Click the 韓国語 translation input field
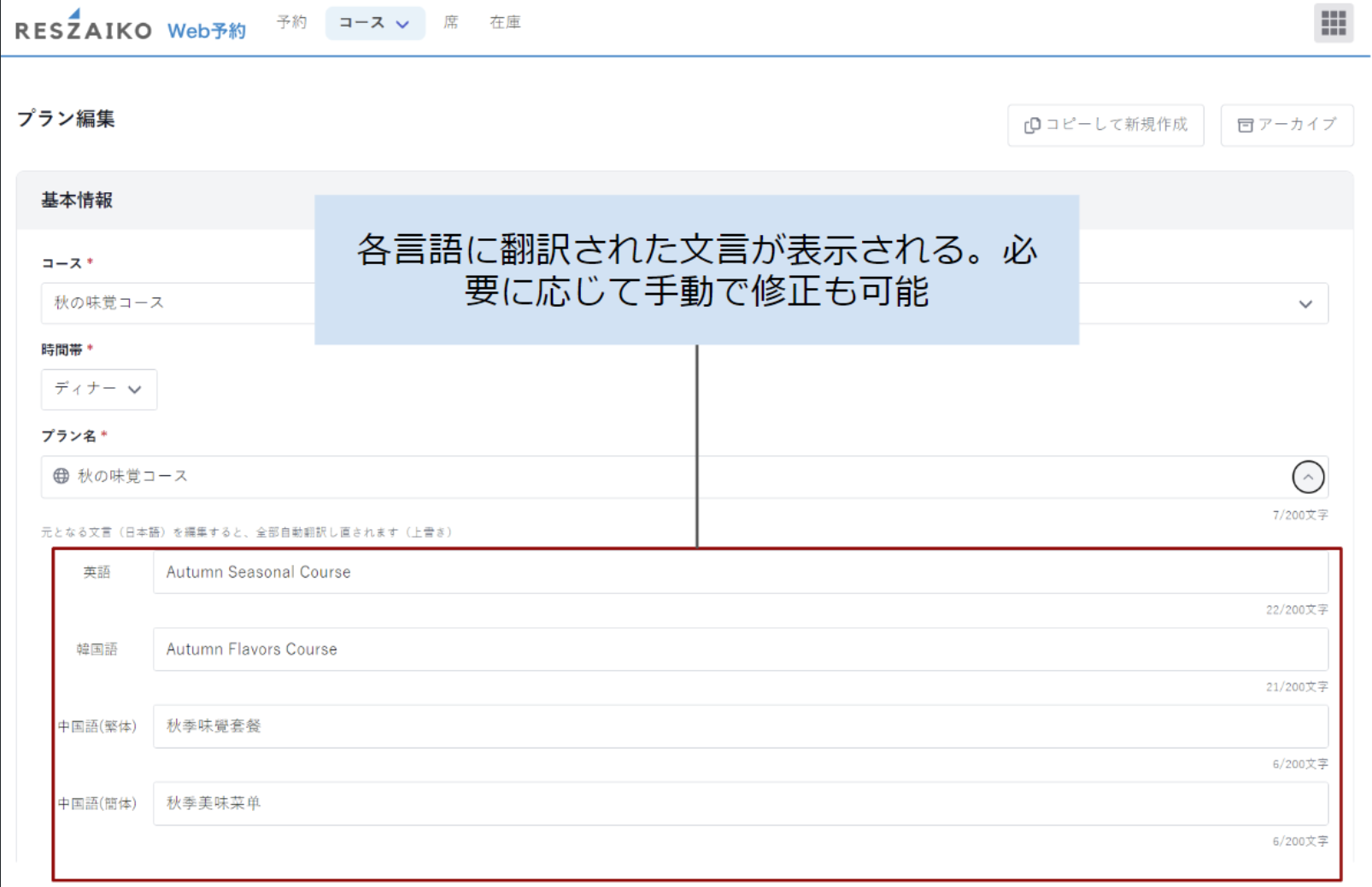The image size is (1372, 887). tap(740, 649)
